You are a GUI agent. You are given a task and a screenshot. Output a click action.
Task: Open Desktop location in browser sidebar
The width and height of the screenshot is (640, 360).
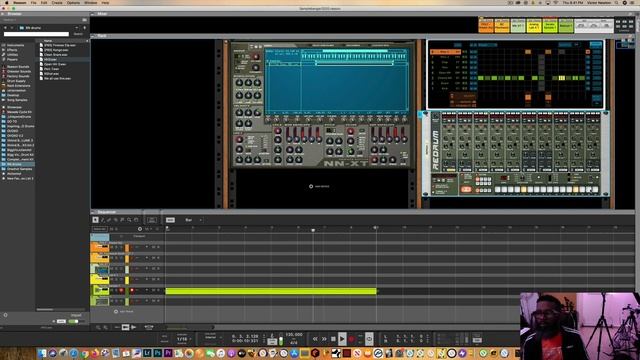[x=13, y=95]
